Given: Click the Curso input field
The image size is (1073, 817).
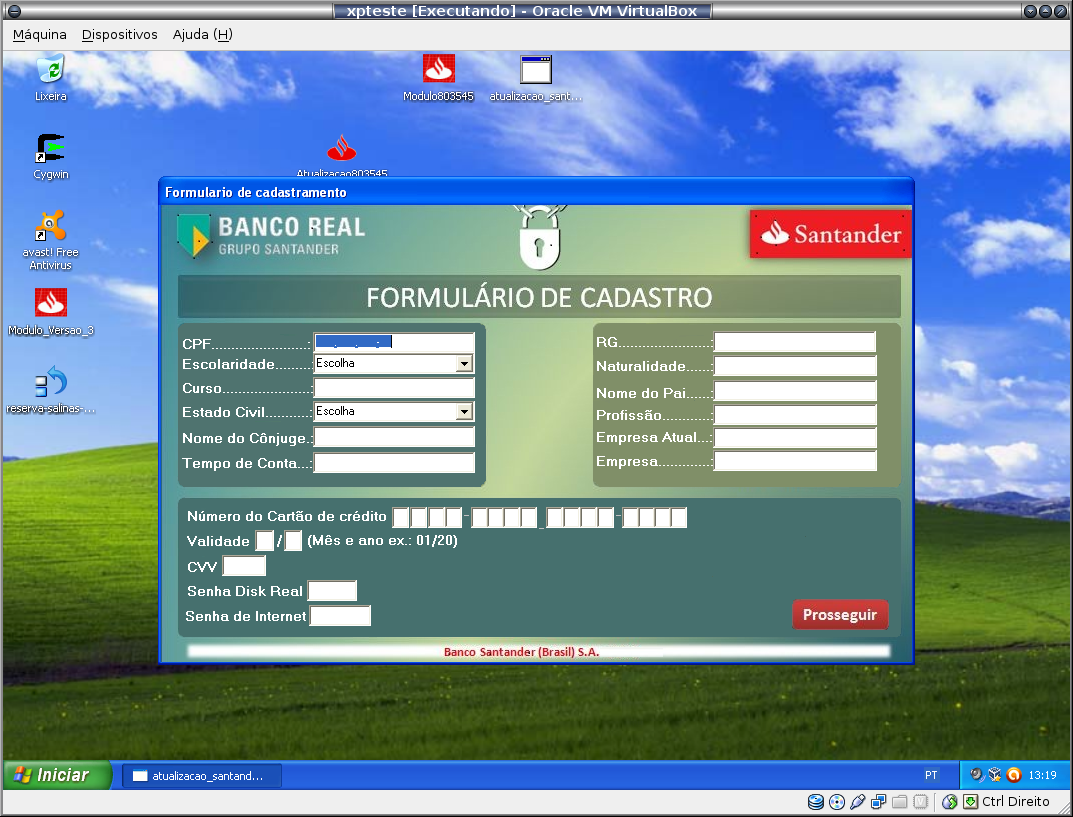Looking at the screenshot, I should [394, 388].
